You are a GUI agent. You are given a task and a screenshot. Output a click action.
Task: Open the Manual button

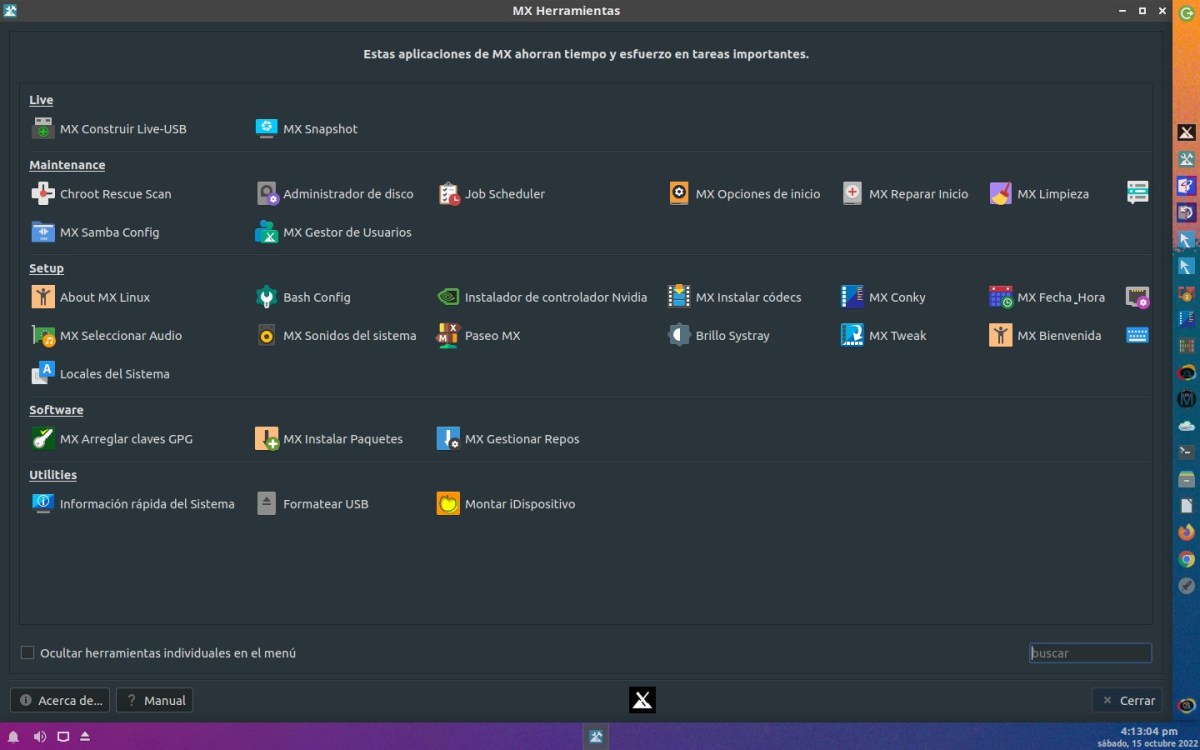point(154,700)
